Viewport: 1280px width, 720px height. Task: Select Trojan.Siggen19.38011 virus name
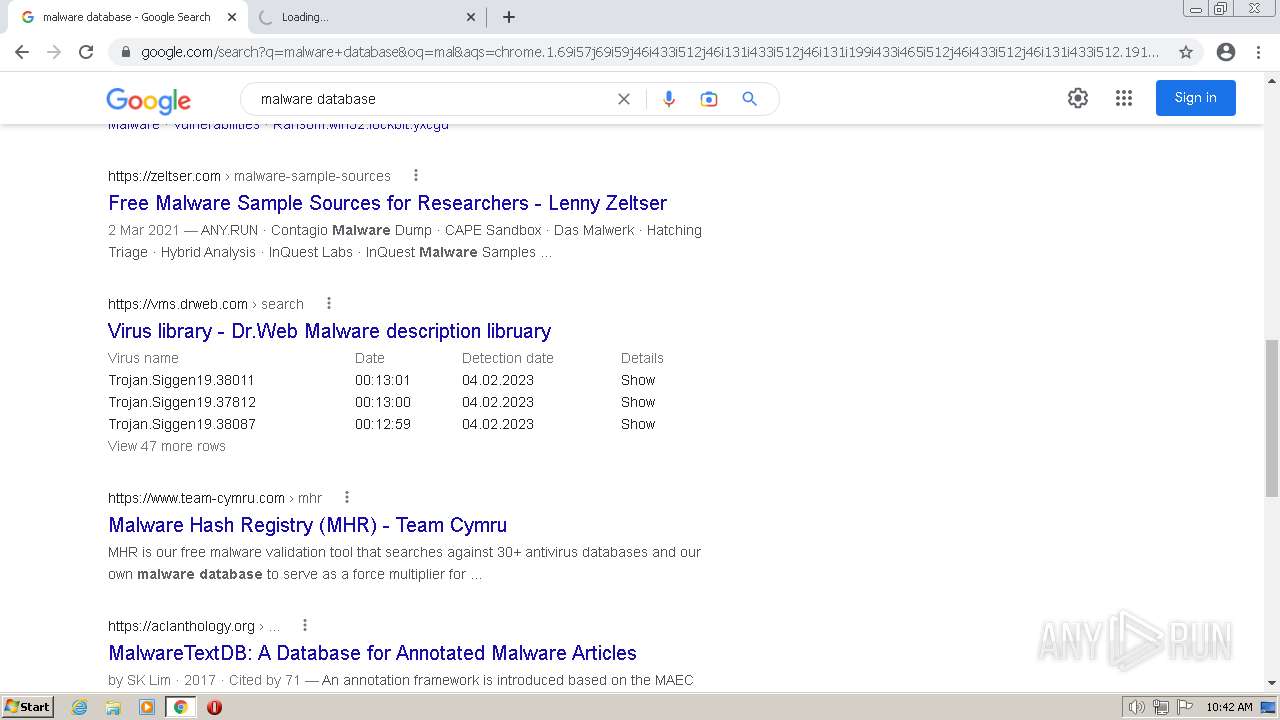tap(182, 380)
